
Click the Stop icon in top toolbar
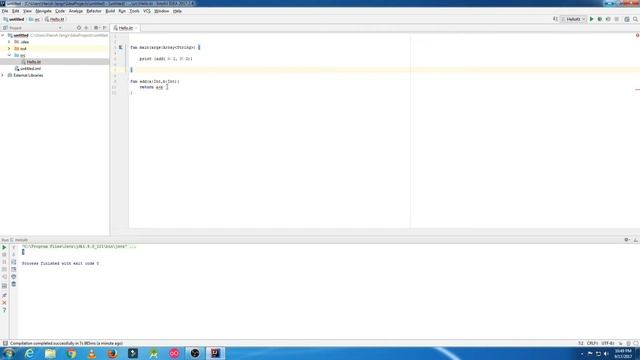617,19
